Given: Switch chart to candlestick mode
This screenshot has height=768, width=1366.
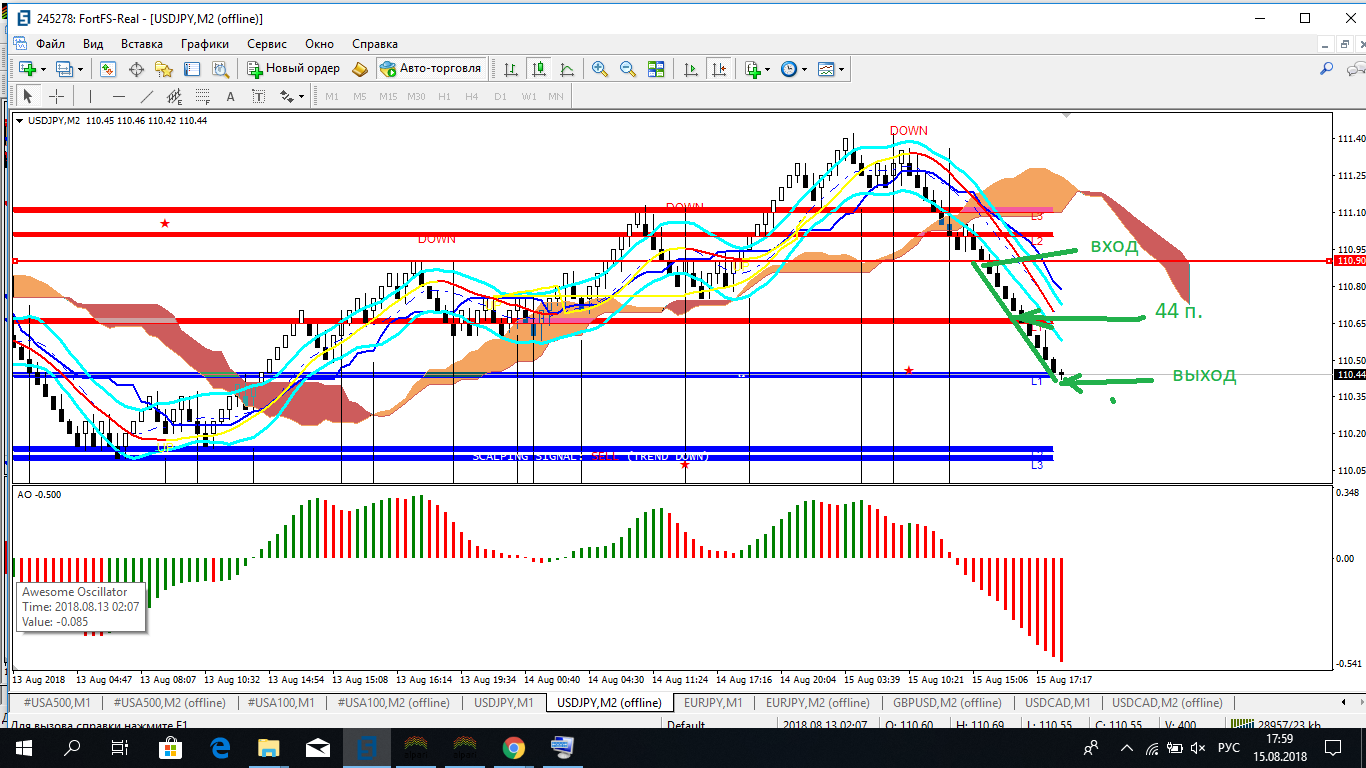Looking at the screenshot, I should [x=539, y=69].
